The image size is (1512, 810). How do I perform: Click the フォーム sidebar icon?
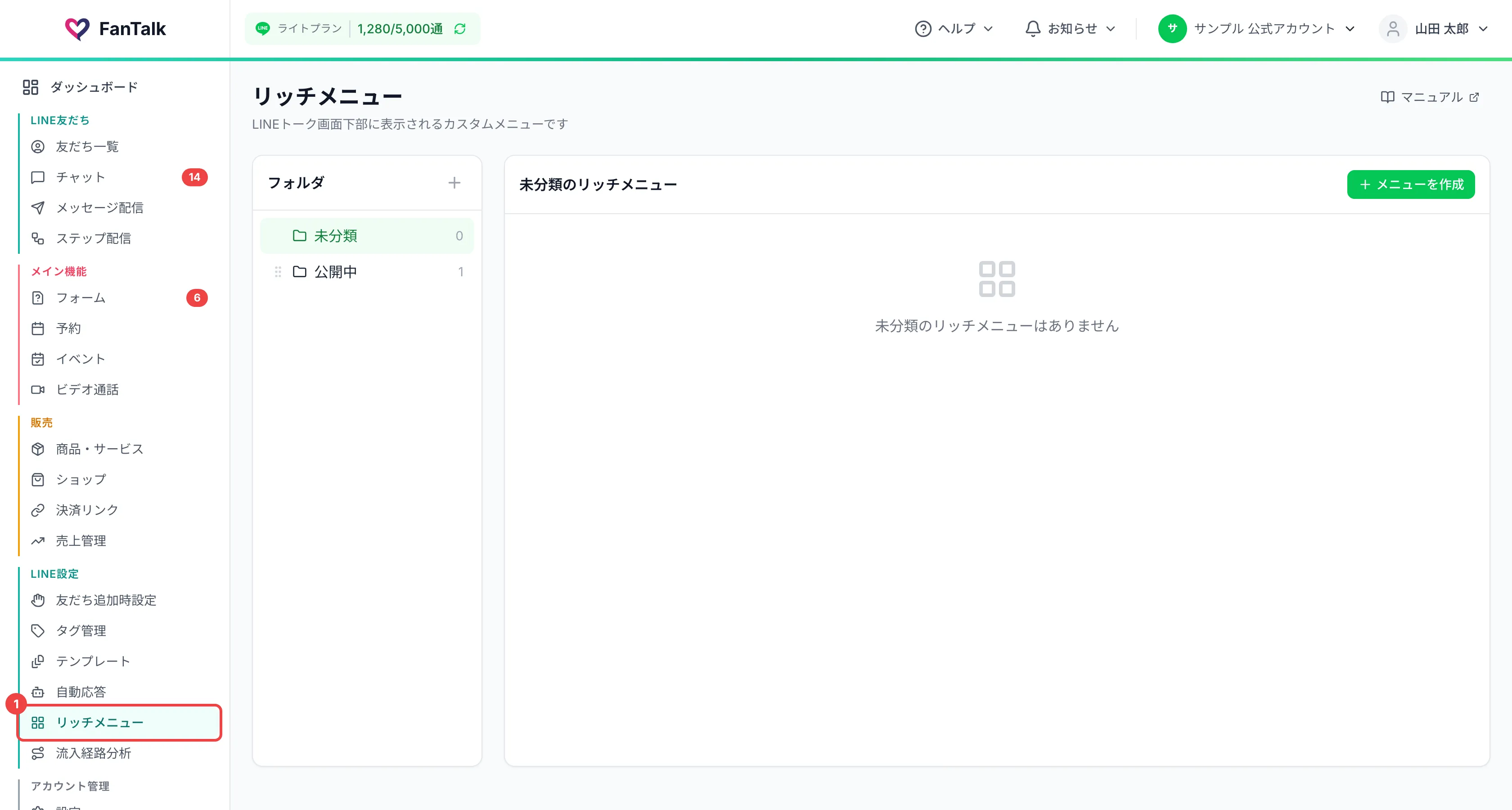(x=37, y=298)
